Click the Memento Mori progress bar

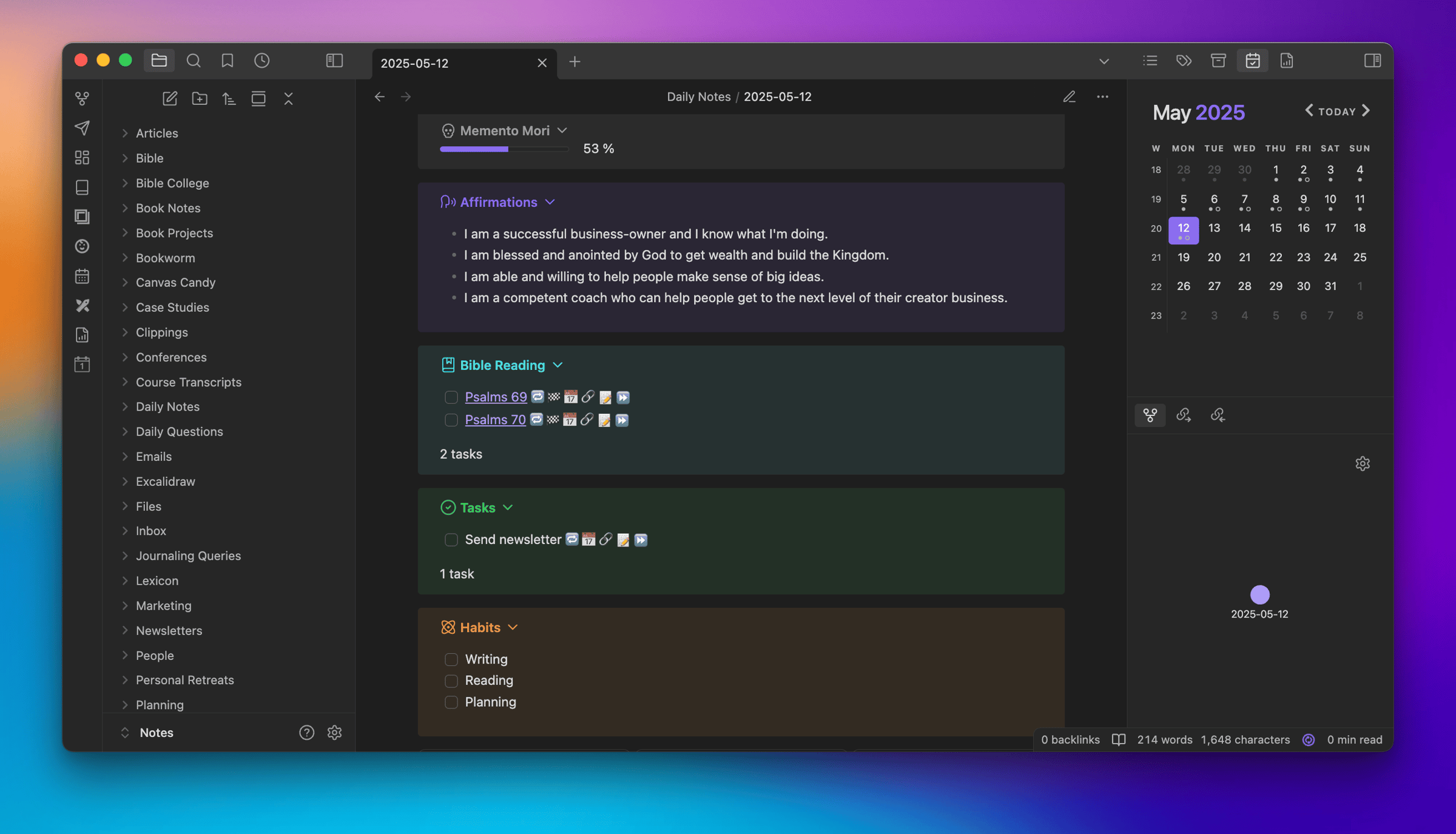coord(504,149)
